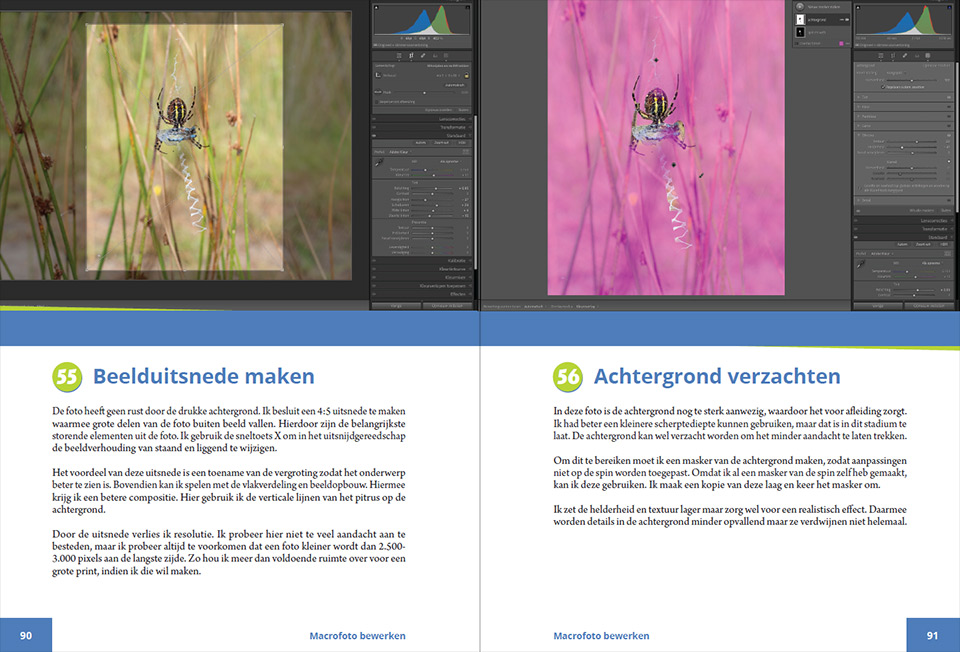Select the Red Eye tool in the right screenshot
960x652 pixels.
pyautogui.click(x=917, y=56)
